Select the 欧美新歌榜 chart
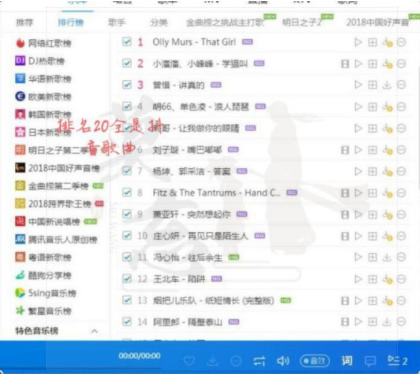Image resolution: width=420 pixels, height=374 pixels. [x=43, y=97]
